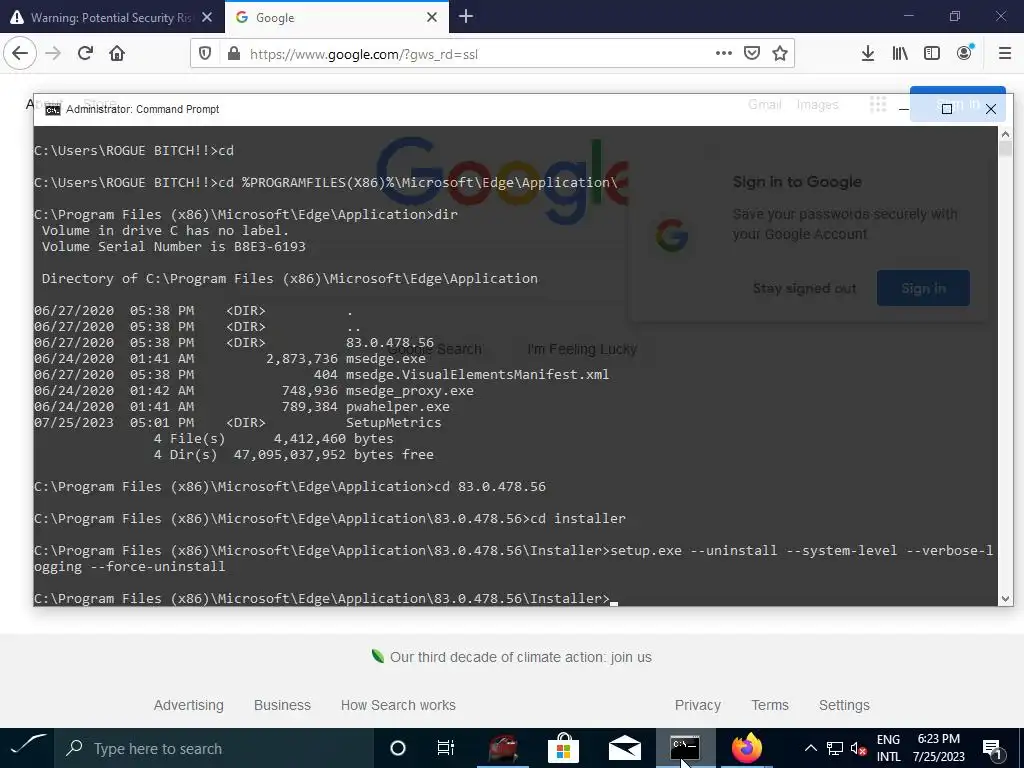Screen dimensions: 1024x768
Task: Reload the current page
Action: [x=85, y=53]
